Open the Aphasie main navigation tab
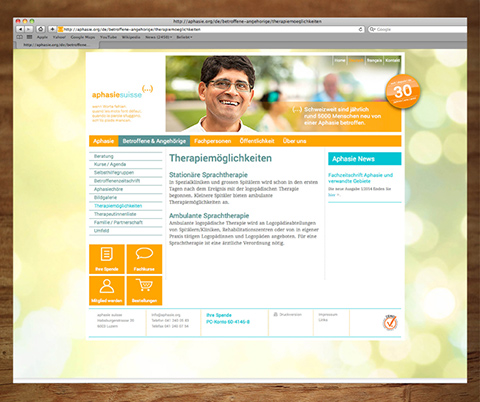The height and width of the screenshot is (402, 480). click(104, 141)
